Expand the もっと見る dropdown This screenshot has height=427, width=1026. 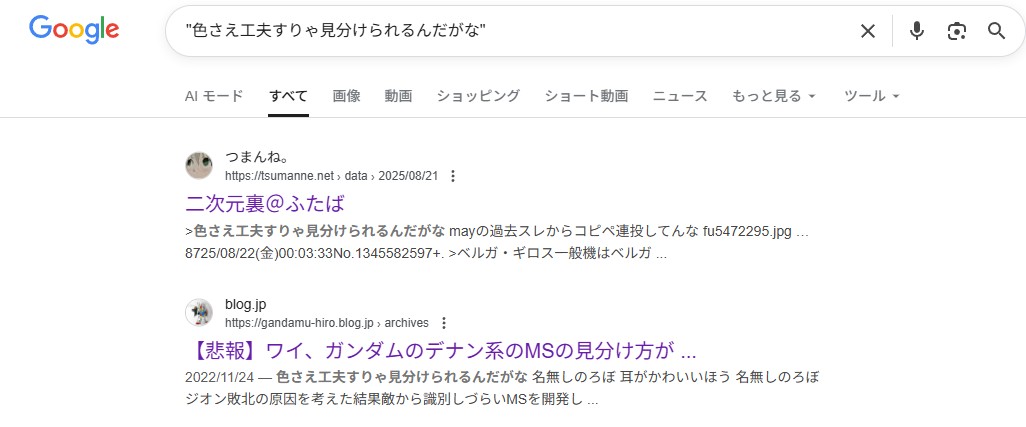coord(774,96)
